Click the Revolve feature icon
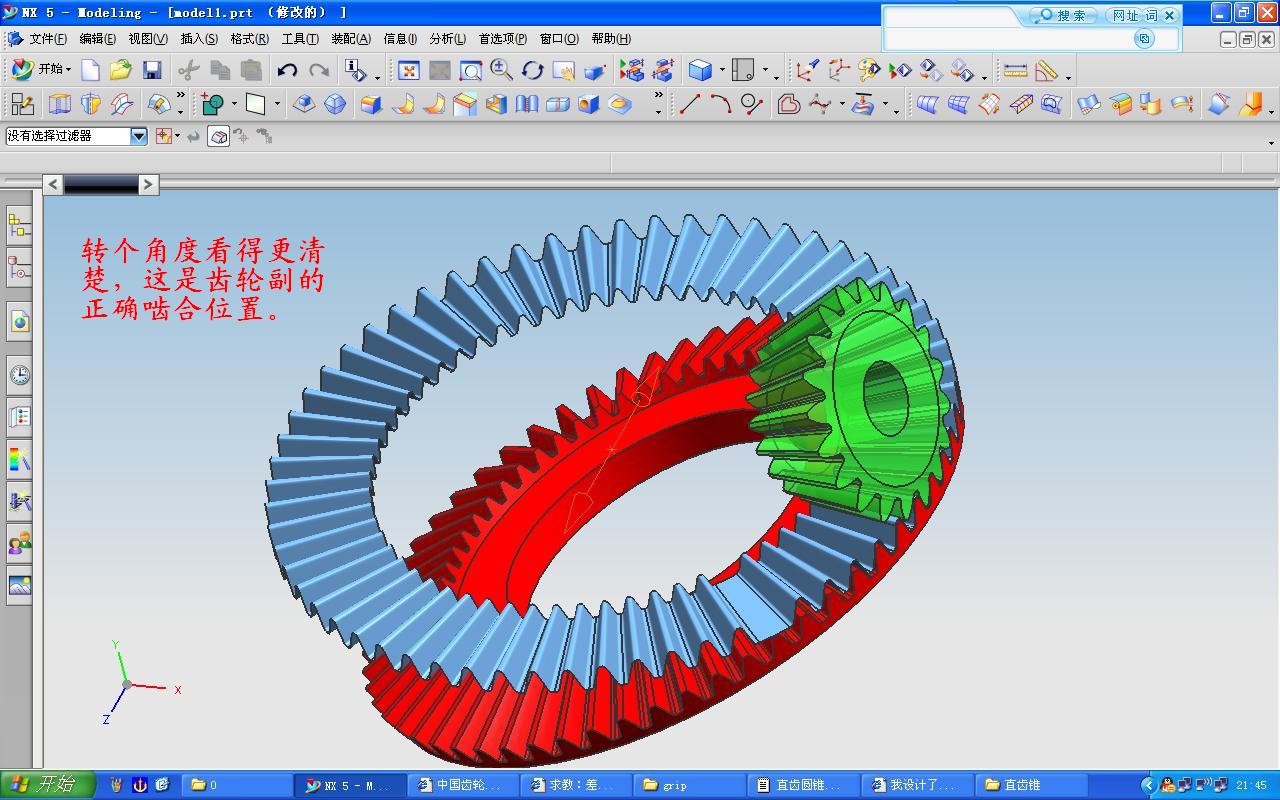Image resolution: width=1280 pixels, height=800 pixels. coord(91,104)
